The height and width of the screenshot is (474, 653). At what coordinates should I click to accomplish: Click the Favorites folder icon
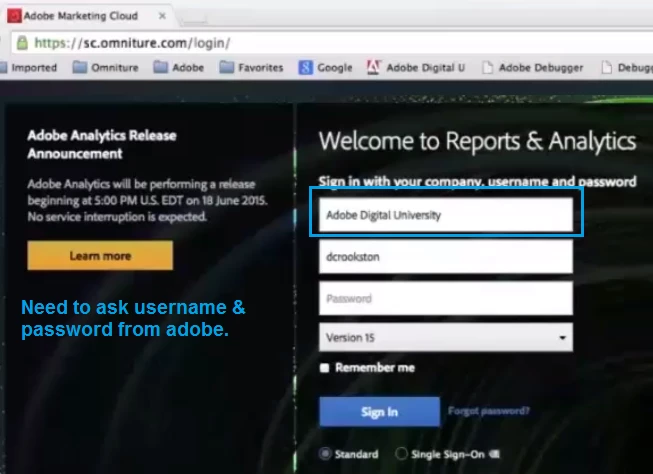227,67
